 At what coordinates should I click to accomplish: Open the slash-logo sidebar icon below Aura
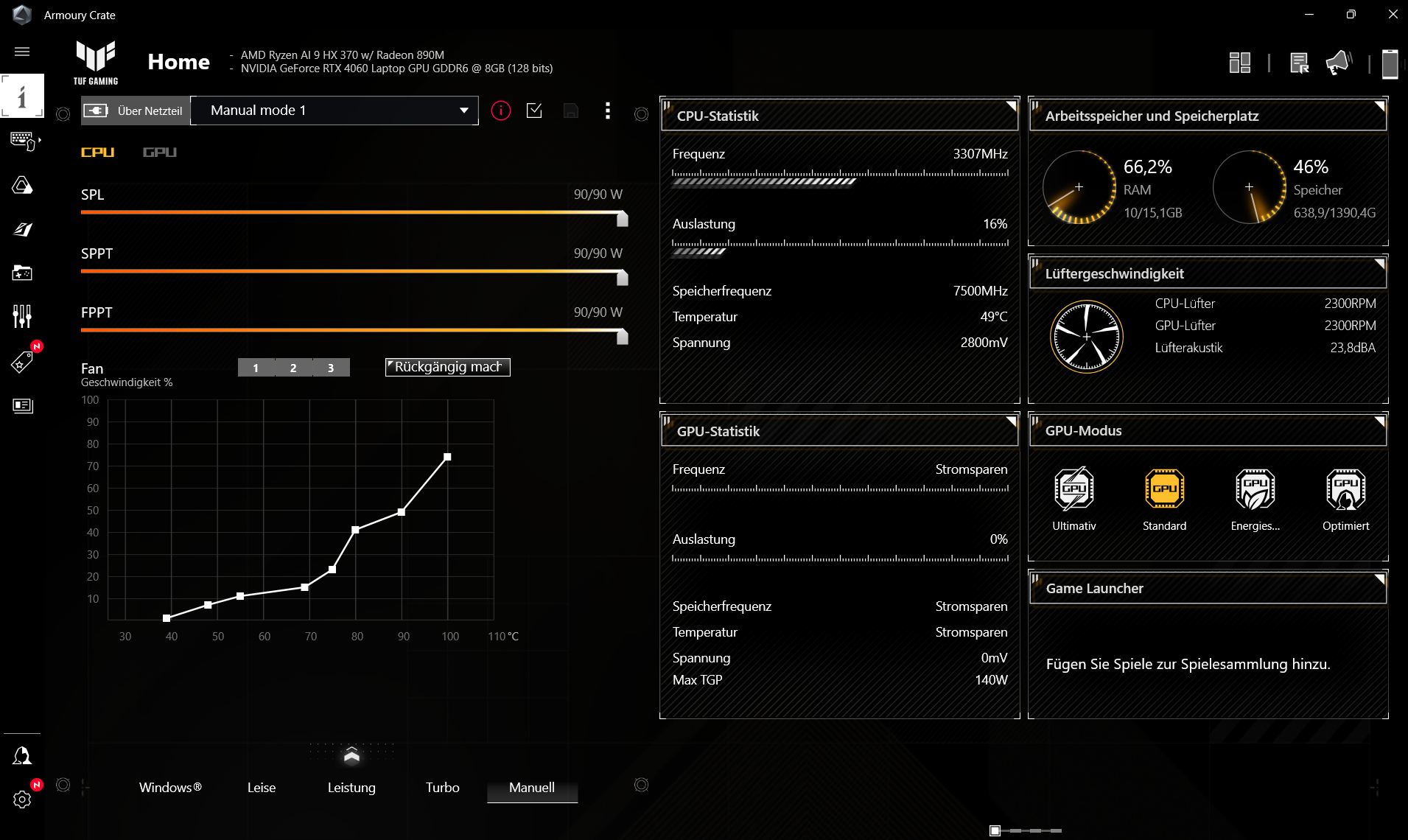coord(22,229)
